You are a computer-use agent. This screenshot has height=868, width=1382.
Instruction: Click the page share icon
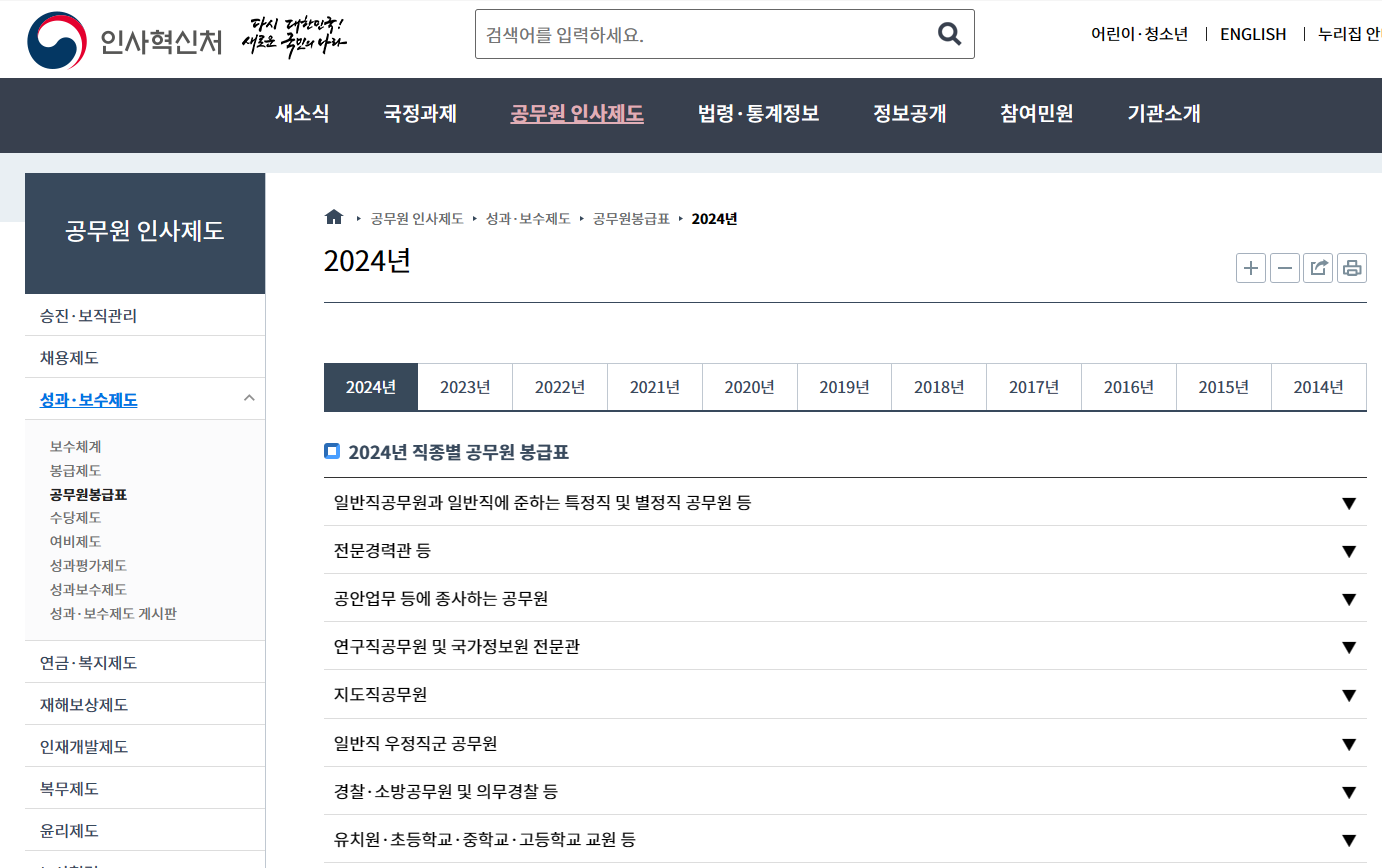(1318, 268)
